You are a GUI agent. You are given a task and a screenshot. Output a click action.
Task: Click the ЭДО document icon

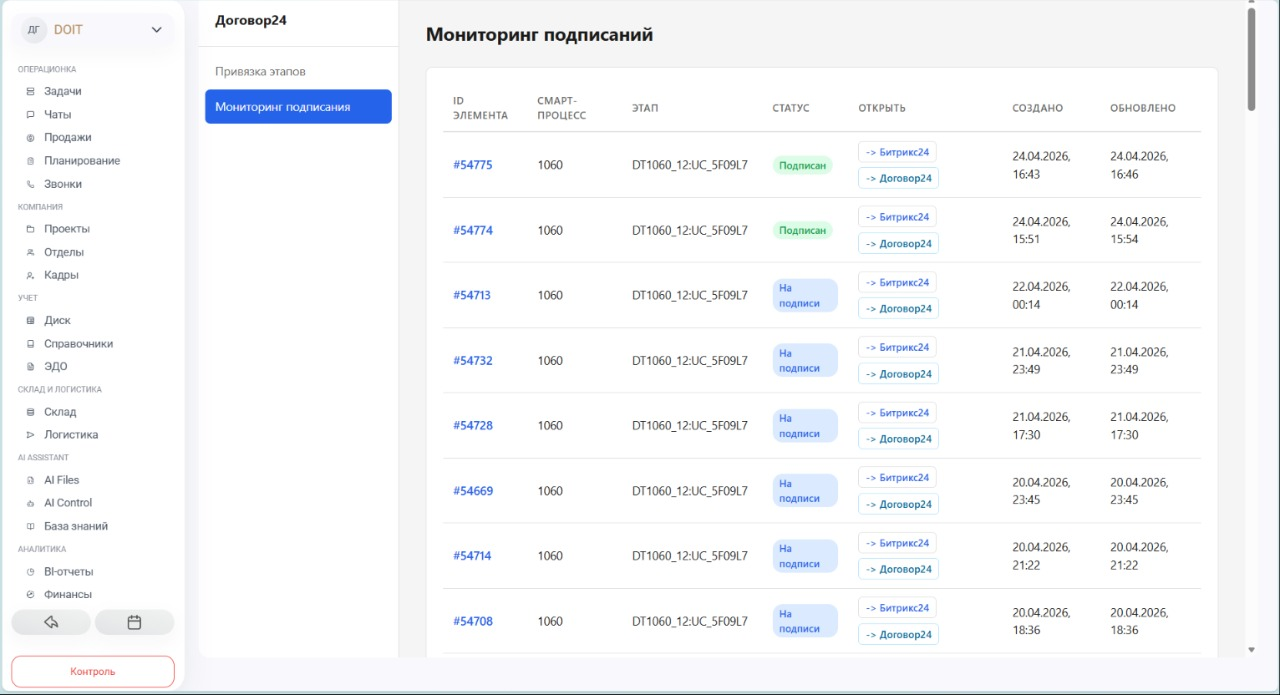click(x=30, y=366)
